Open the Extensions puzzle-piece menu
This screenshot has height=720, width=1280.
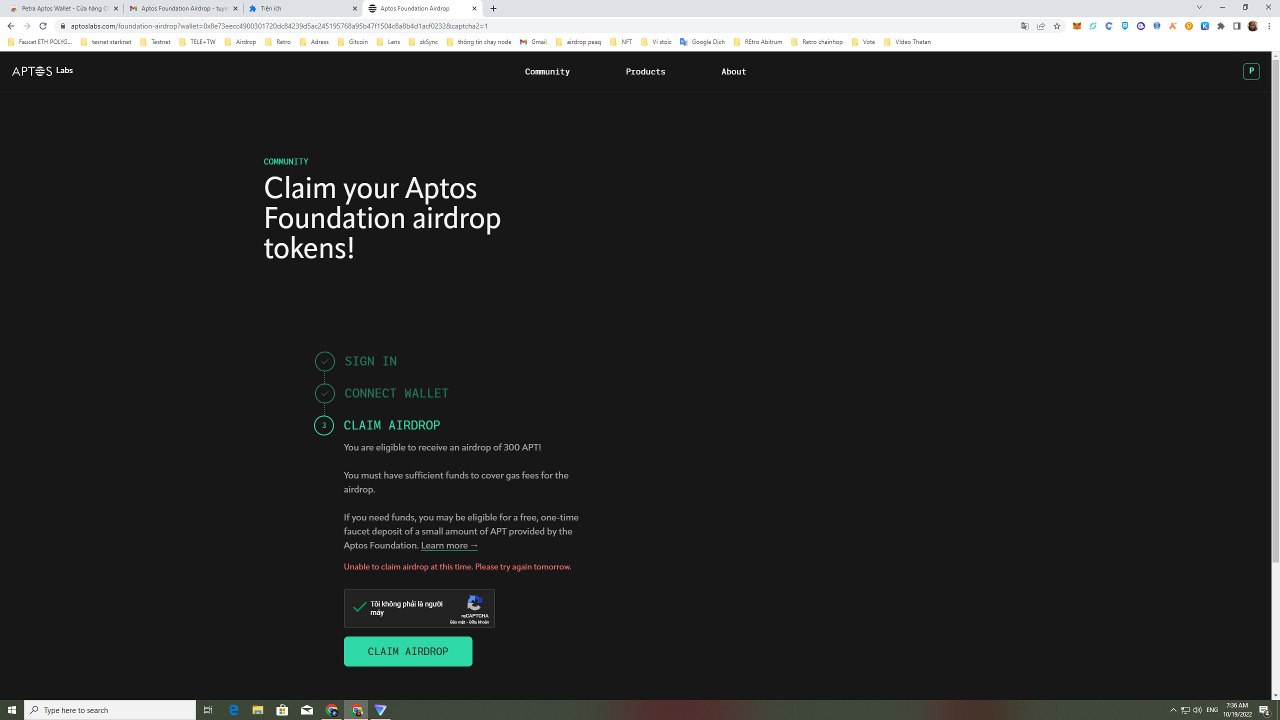click(1221, 26)
